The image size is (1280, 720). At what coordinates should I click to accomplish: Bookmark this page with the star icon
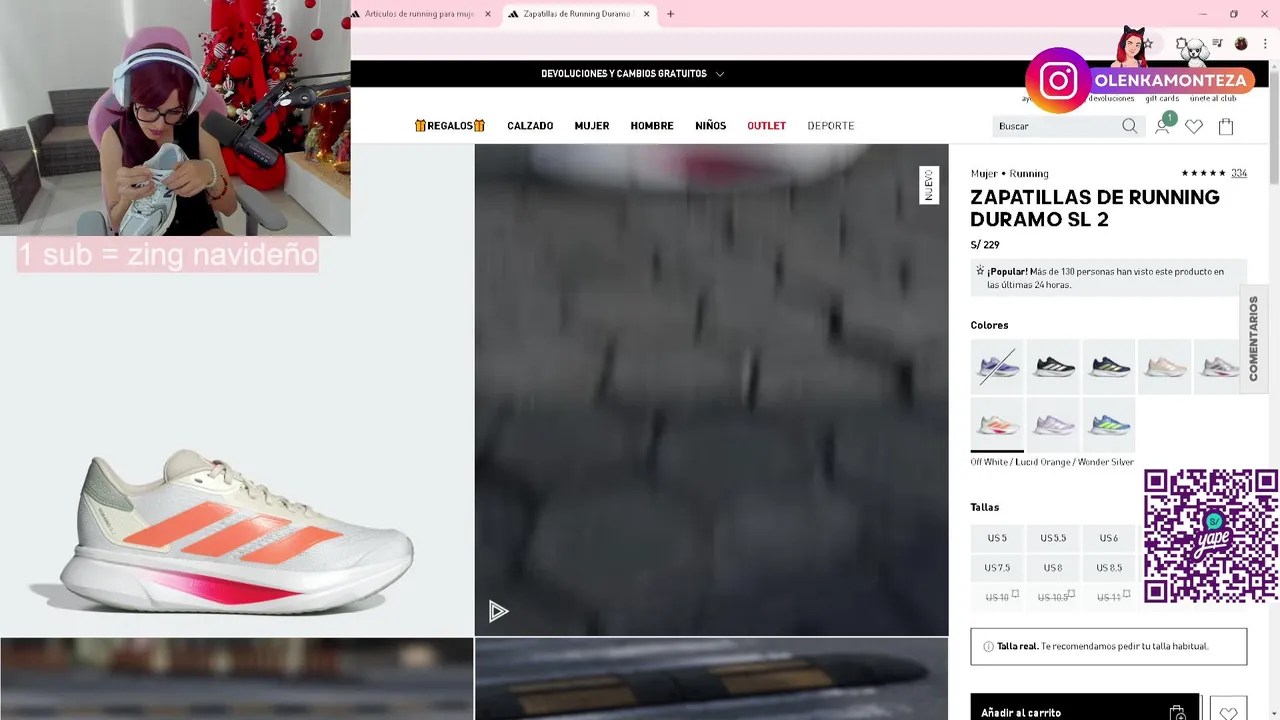coord(1148,44)
